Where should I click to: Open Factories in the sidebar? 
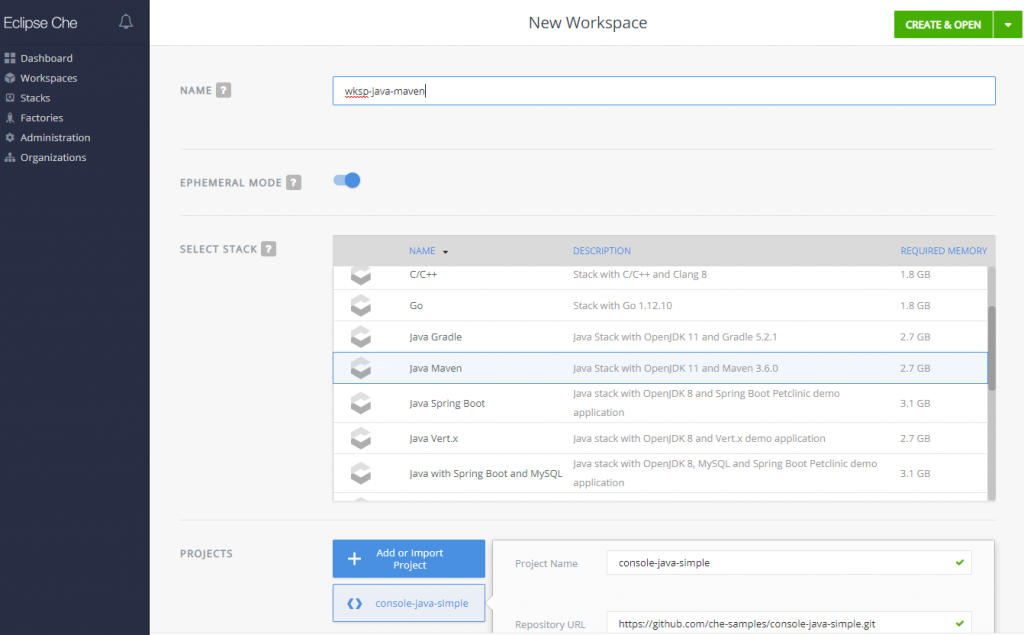41,118
